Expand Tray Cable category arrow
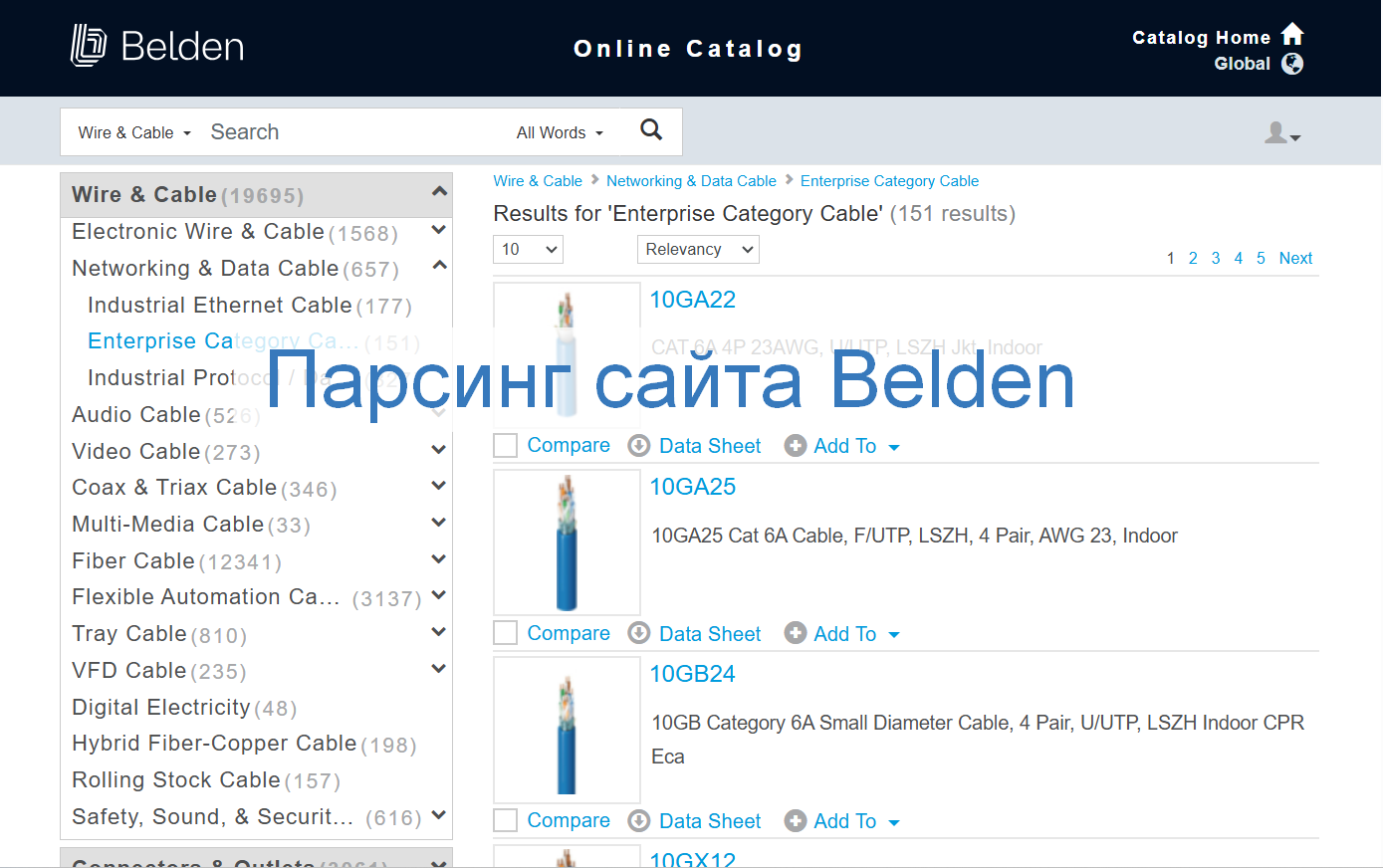The width and height of the screenshot is (1383, 868). tap(438, 632)
